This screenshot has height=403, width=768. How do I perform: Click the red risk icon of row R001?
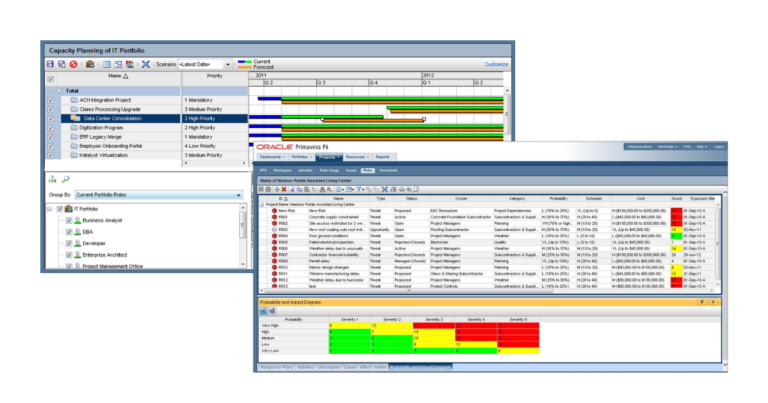274,217
